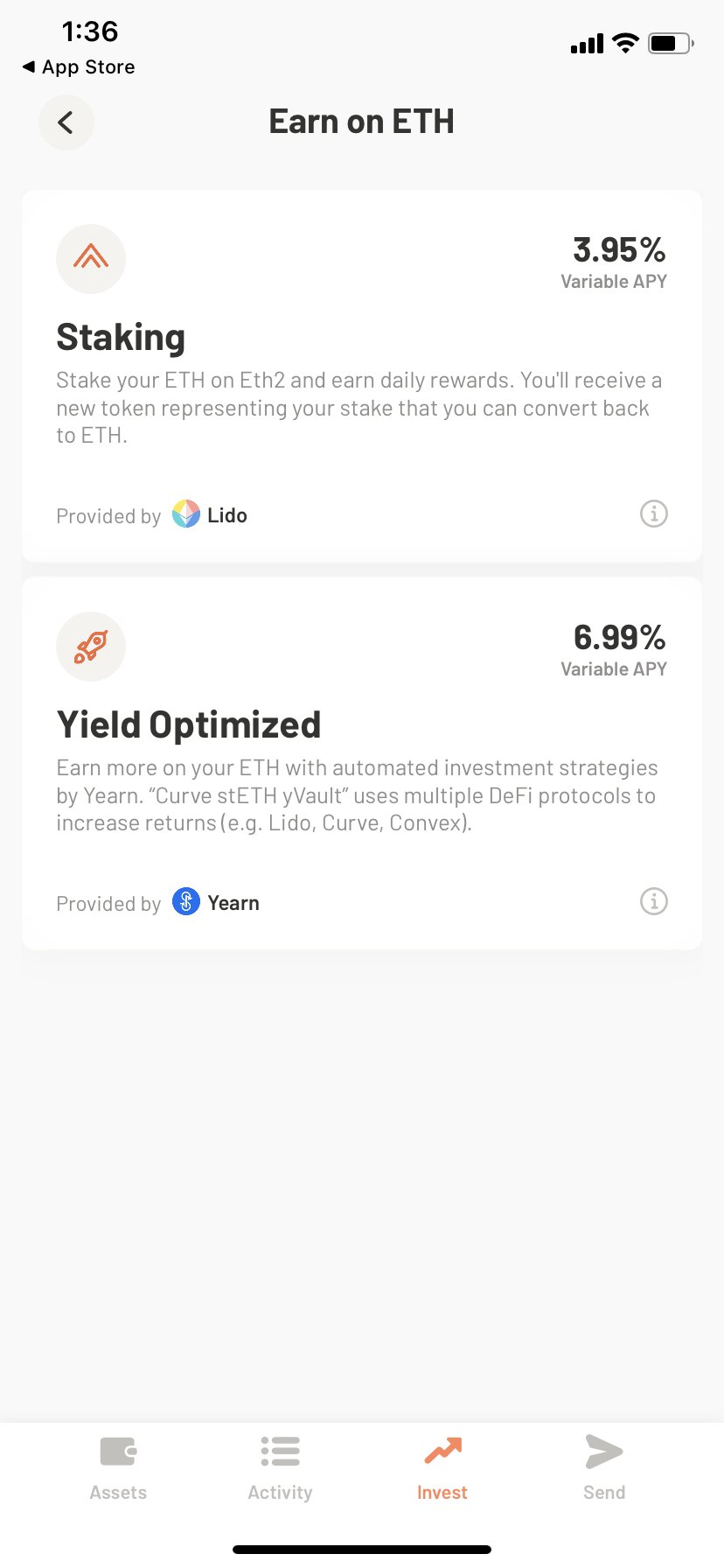Select the Staking heading

click(x=121, y=338)
